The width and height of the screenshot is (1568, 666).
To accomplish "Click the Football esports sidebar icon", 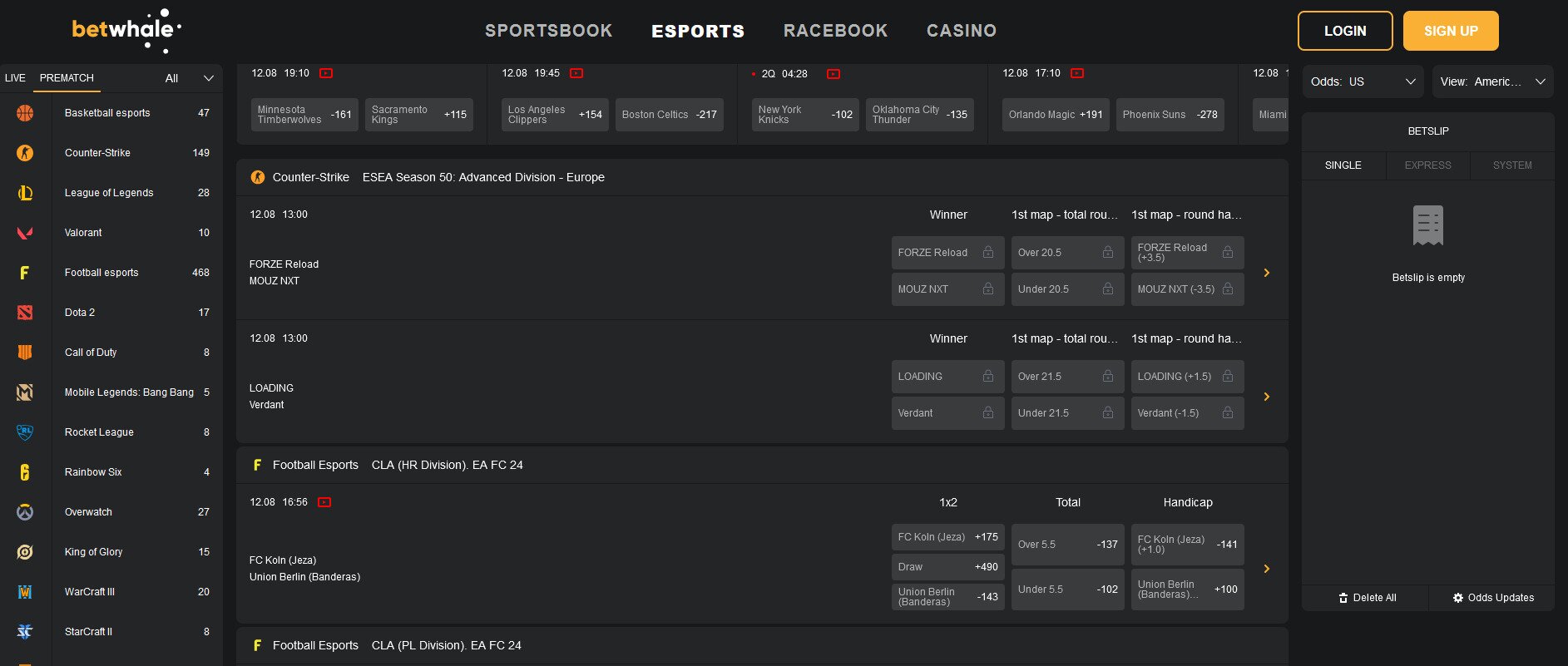I will [25, 273].
